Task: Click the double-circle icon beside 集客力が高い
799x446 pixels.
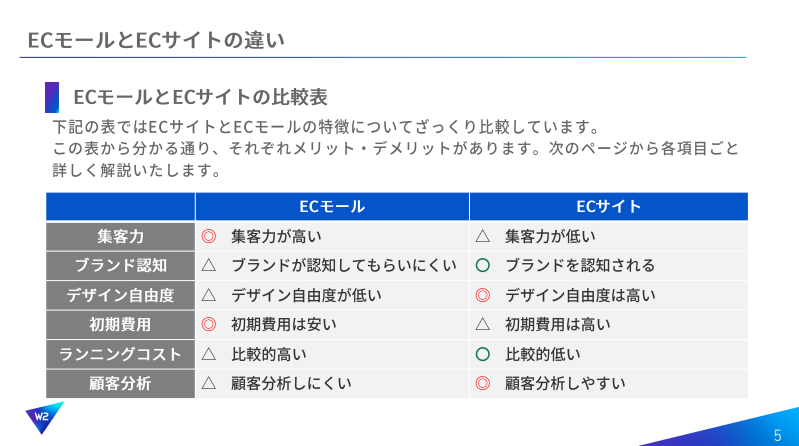Action: coord(208,237)
